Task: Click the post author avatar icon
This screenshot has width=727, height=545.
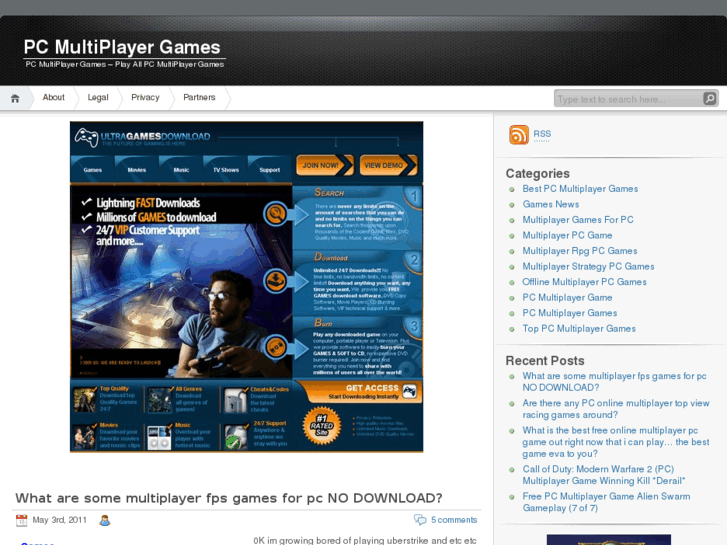Action: [x=105, y=520]
